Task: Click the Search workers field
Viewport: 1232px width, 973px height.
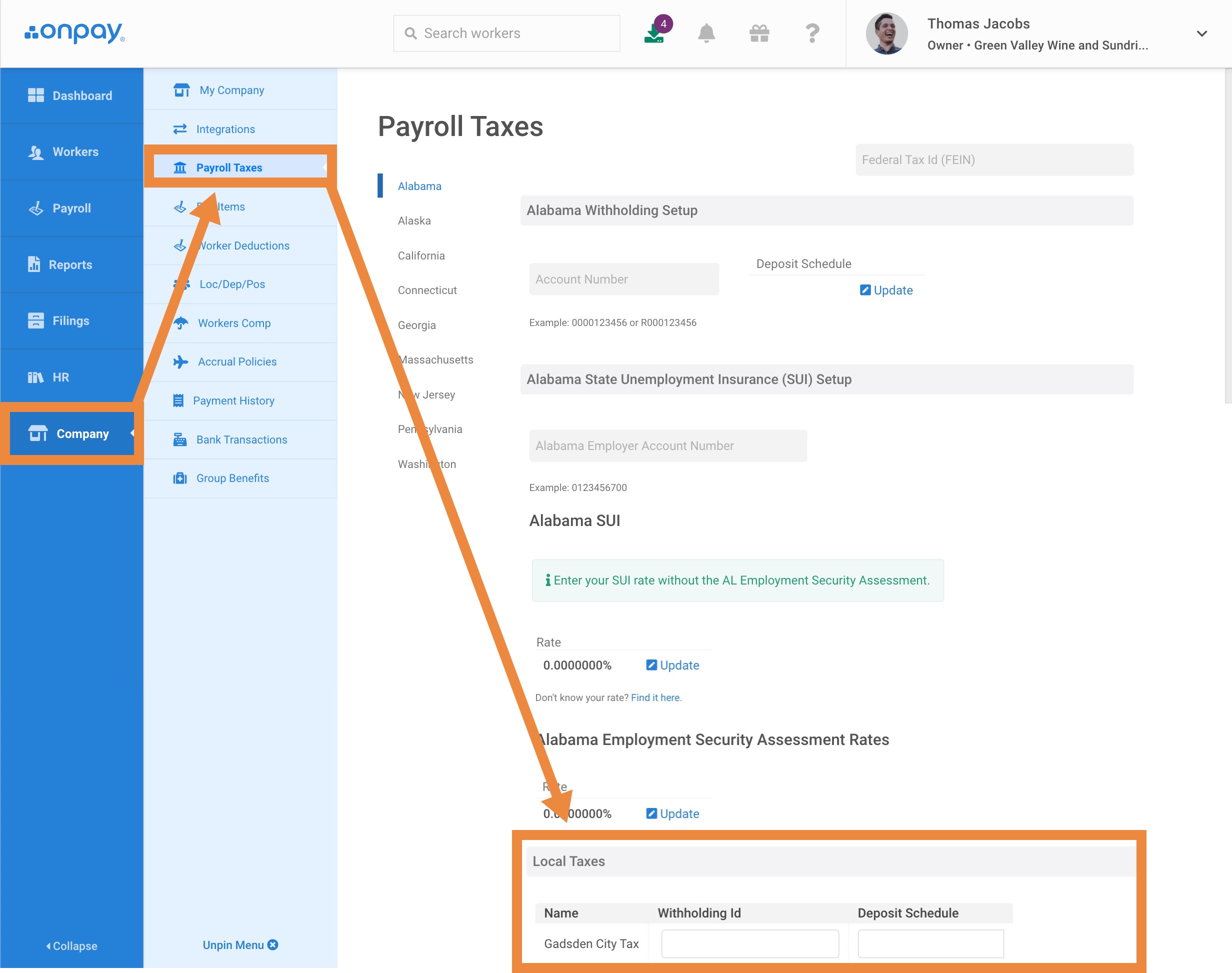Action: click(x=506, y=33)
